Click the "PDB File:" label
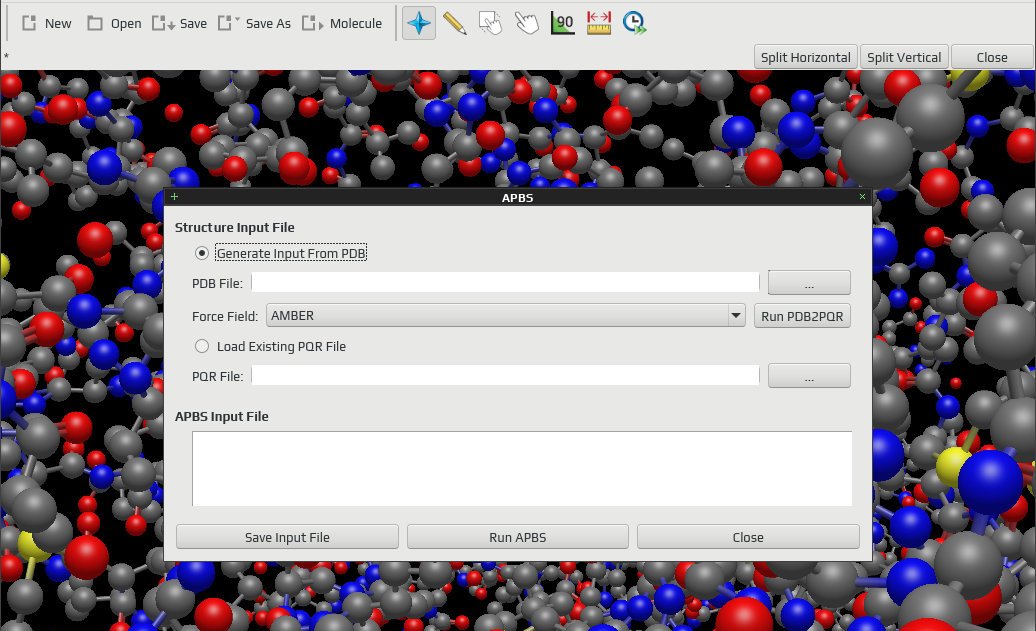 pyautogui.click(x=217, y=283)
